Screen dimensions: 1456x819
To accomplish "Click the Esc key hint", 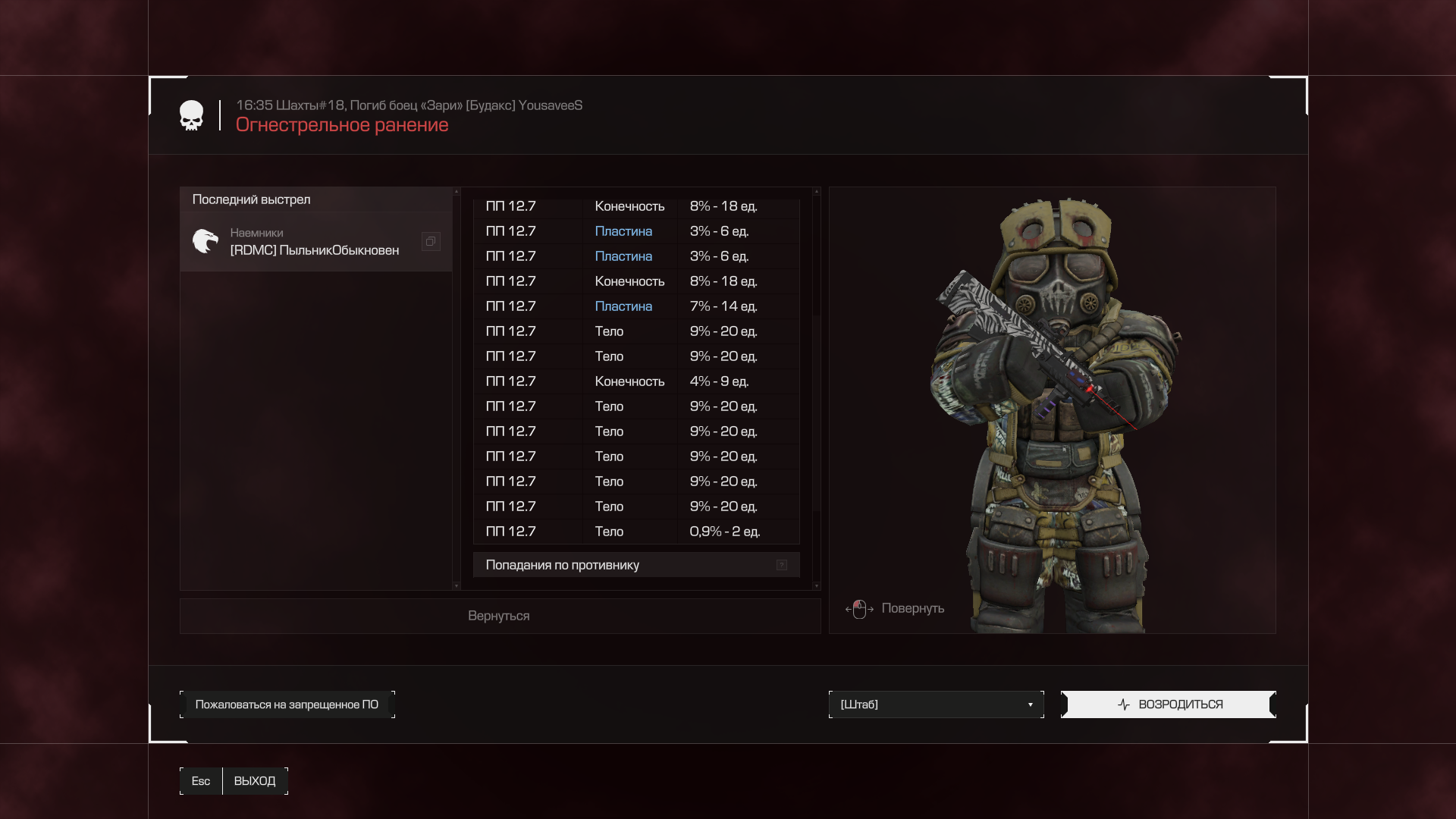I will coord(201,781).
